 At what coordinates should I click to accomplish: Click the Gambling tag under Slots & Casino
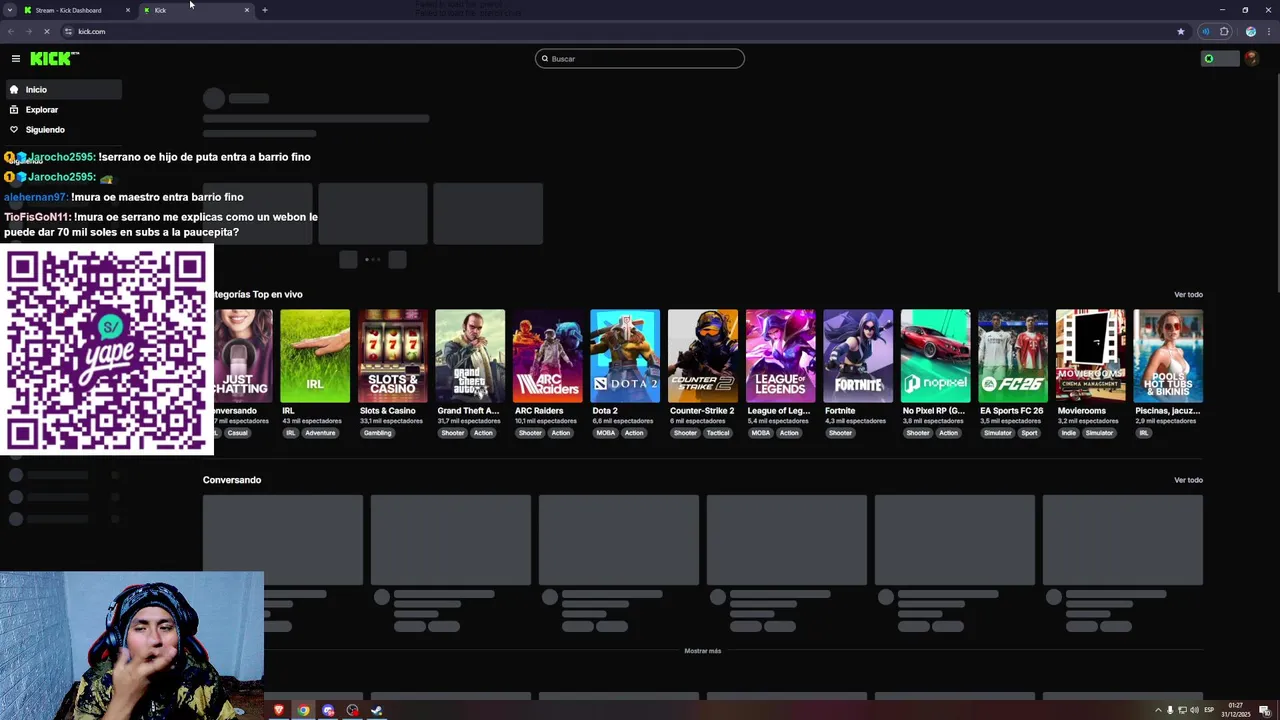click(377, 433)
